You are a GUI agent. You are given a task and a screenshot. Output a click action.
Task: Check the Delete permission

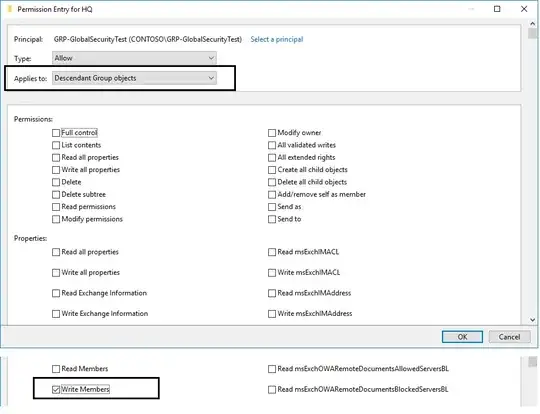56,182
